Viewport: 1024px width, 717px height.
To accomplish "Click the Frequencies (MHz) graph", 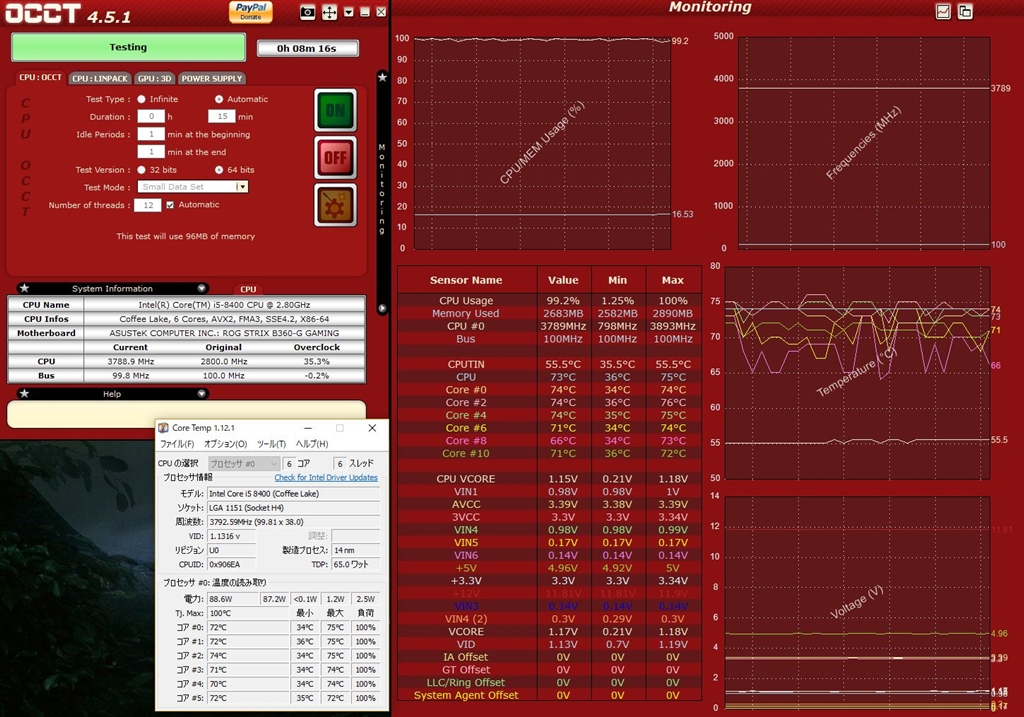I will pyautogui.click(x=864, y=143).
